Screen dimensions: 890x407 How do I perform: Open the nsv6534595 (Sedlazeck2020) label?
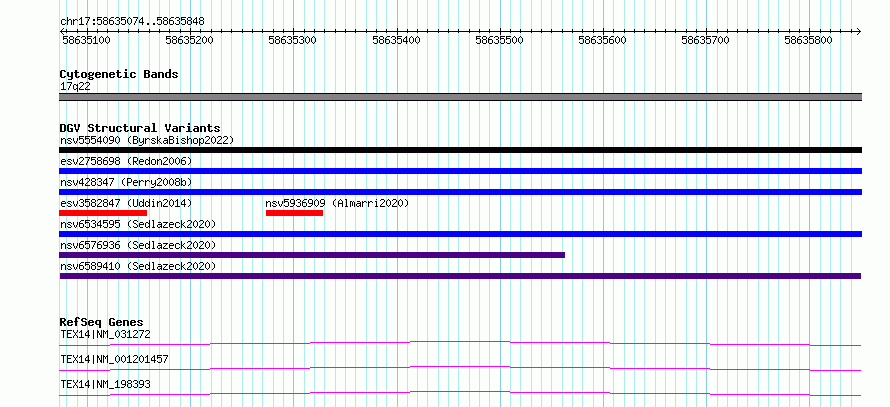(138, 224)
